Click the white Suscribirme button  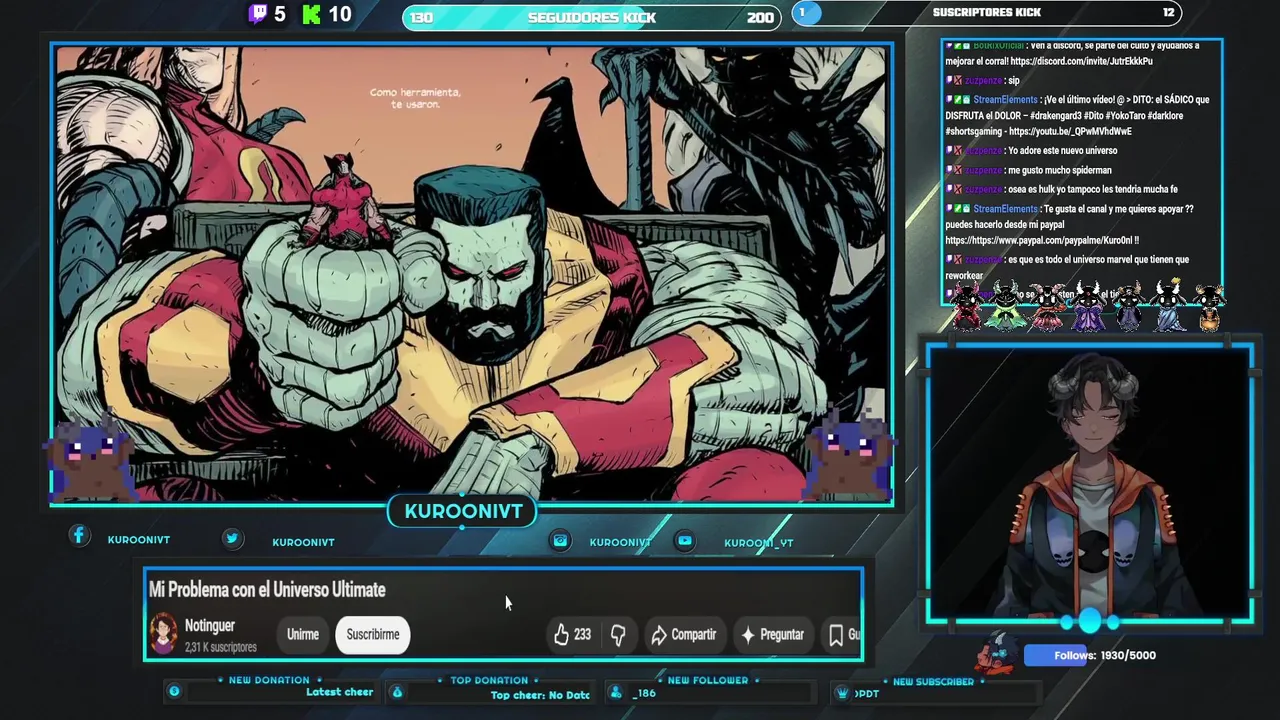coord(373,634)
